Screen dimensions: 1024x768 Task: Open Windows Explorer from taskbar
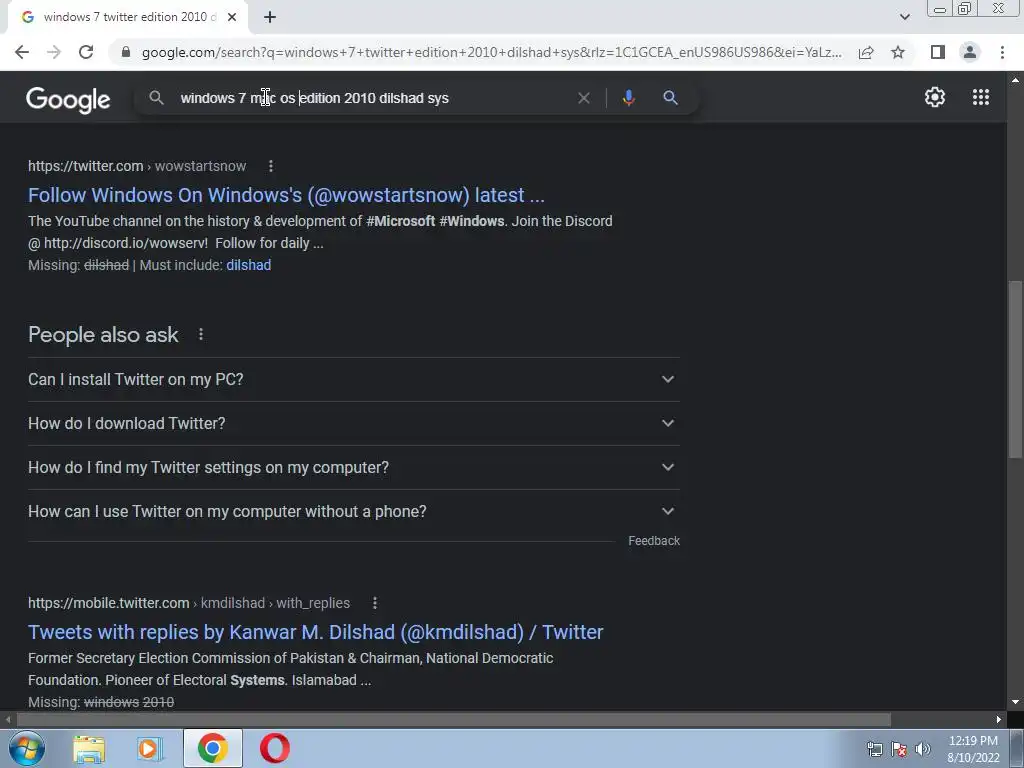89,748
